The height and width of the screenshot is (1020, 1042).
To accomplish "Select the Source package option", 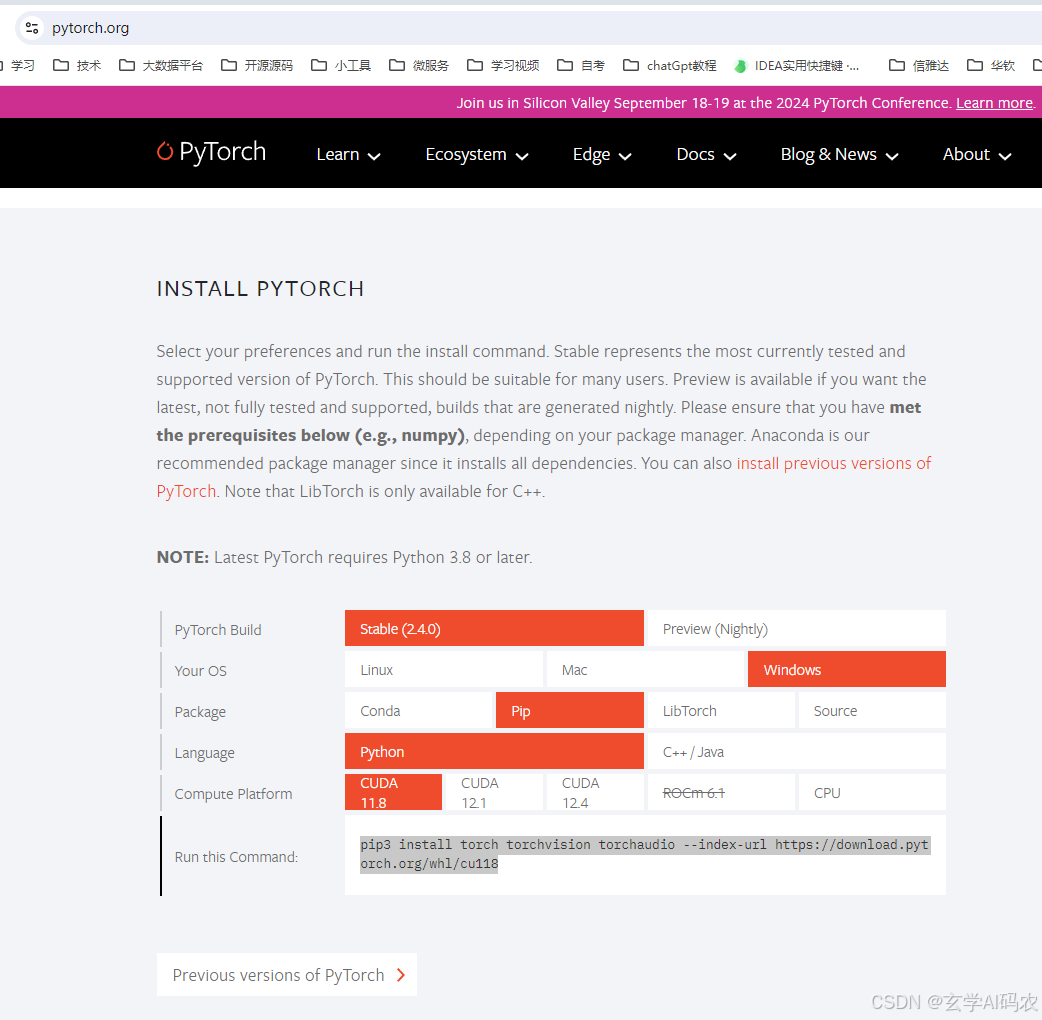I will (x=872, y=711).
